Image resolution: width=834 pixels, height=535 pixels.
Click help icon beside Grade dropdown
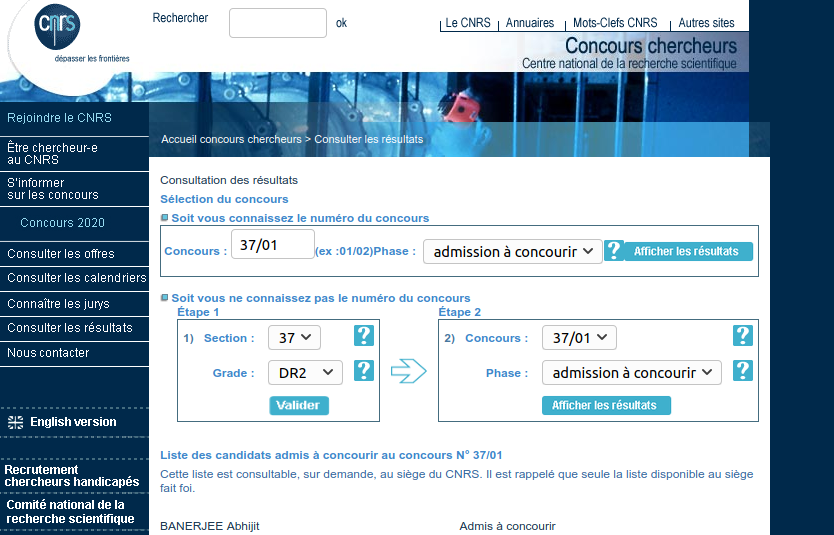pos(364,371)
